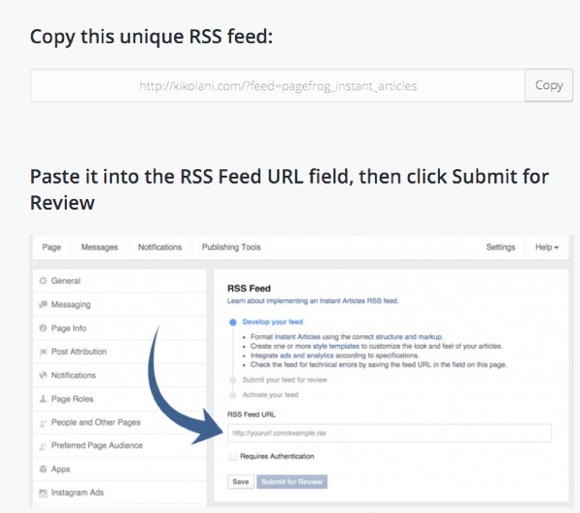Open the structure and markup link
This screenshot has width=580, height=513.
click(x=409, y=337)
